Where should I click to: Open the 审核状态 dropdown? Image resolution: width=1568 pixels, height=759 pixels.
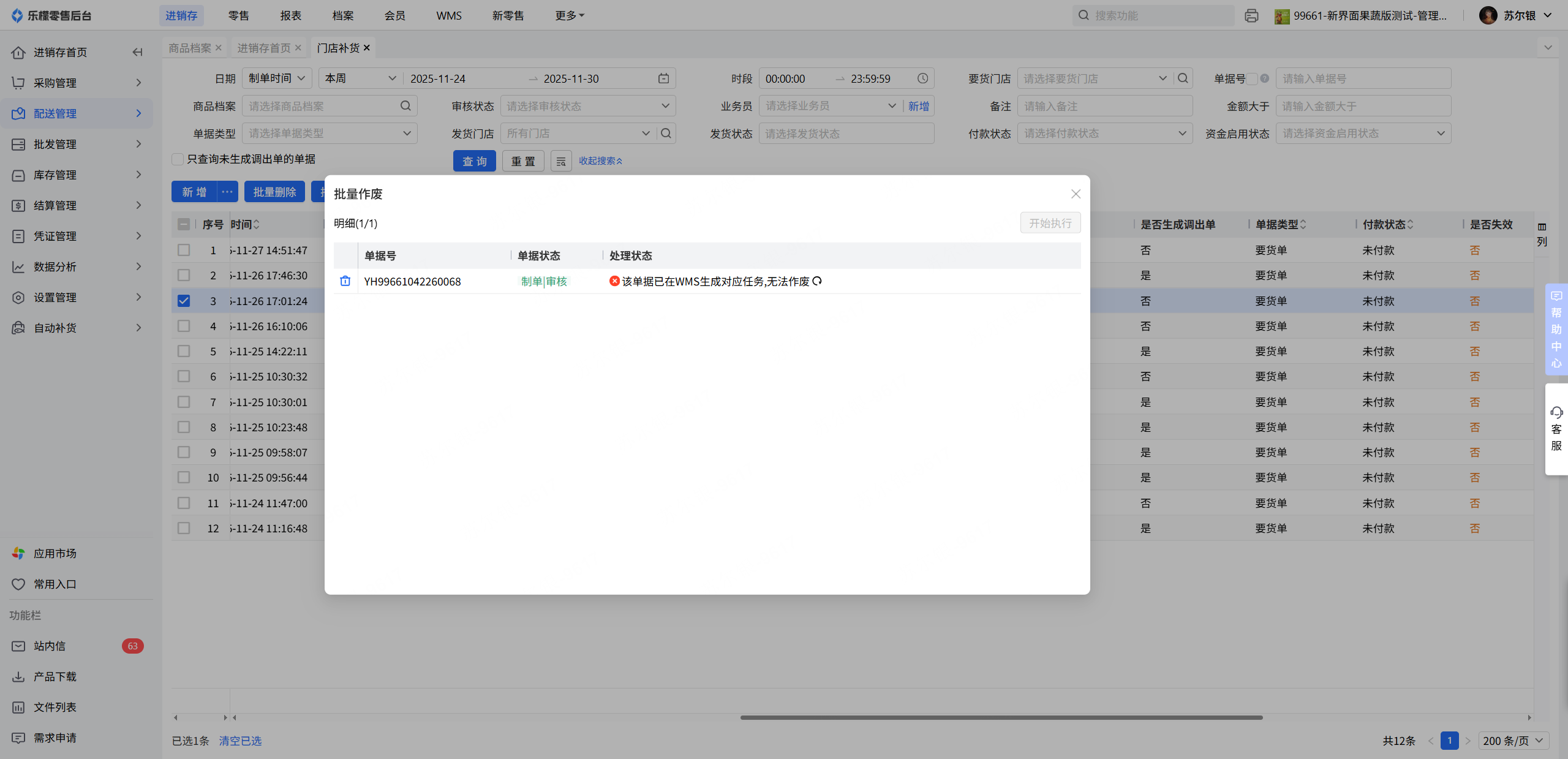[x=587, y=106]
